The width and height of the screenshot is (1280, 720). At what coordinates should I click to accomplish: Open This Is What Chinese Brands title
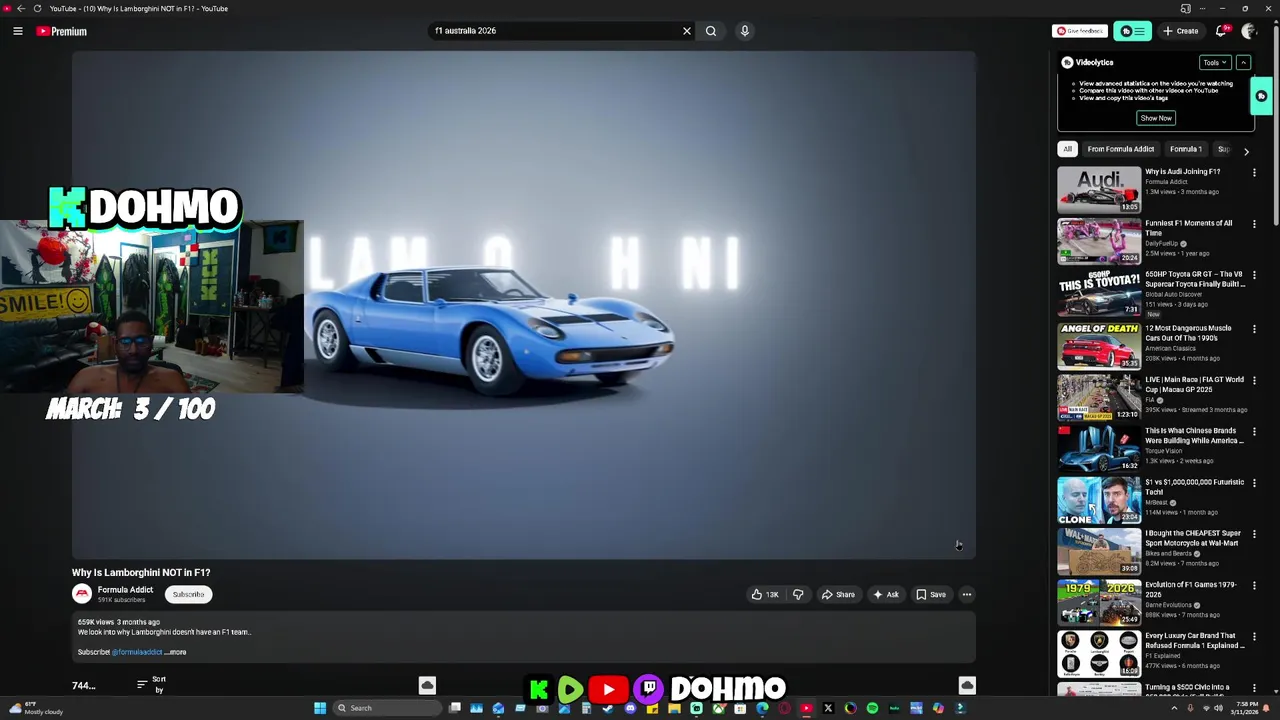pyautogui.click(x=1194, y=436)
